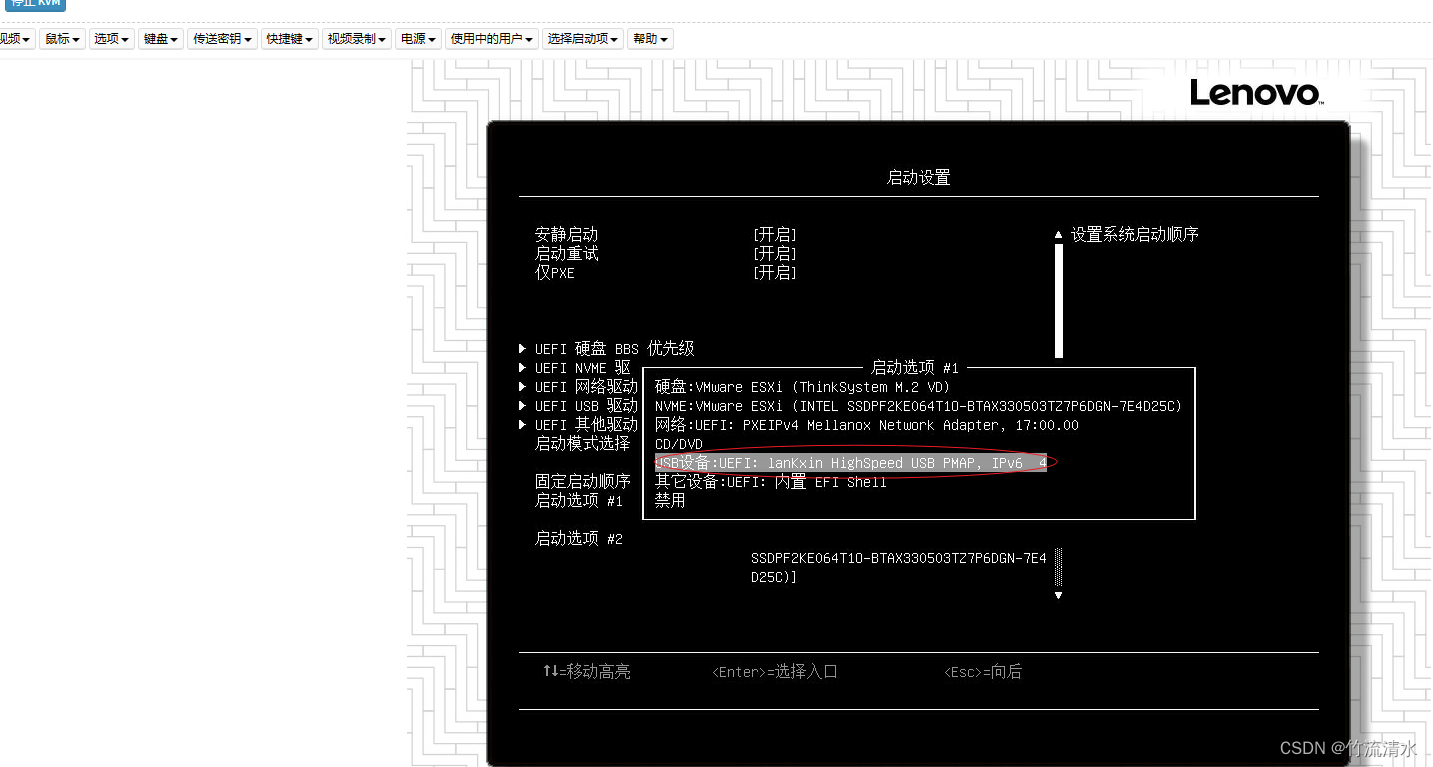Image resolution: width=1433 pixels, height=767 pixels.
Task: Click the 启动设置 title
Action: click(919, 178)
